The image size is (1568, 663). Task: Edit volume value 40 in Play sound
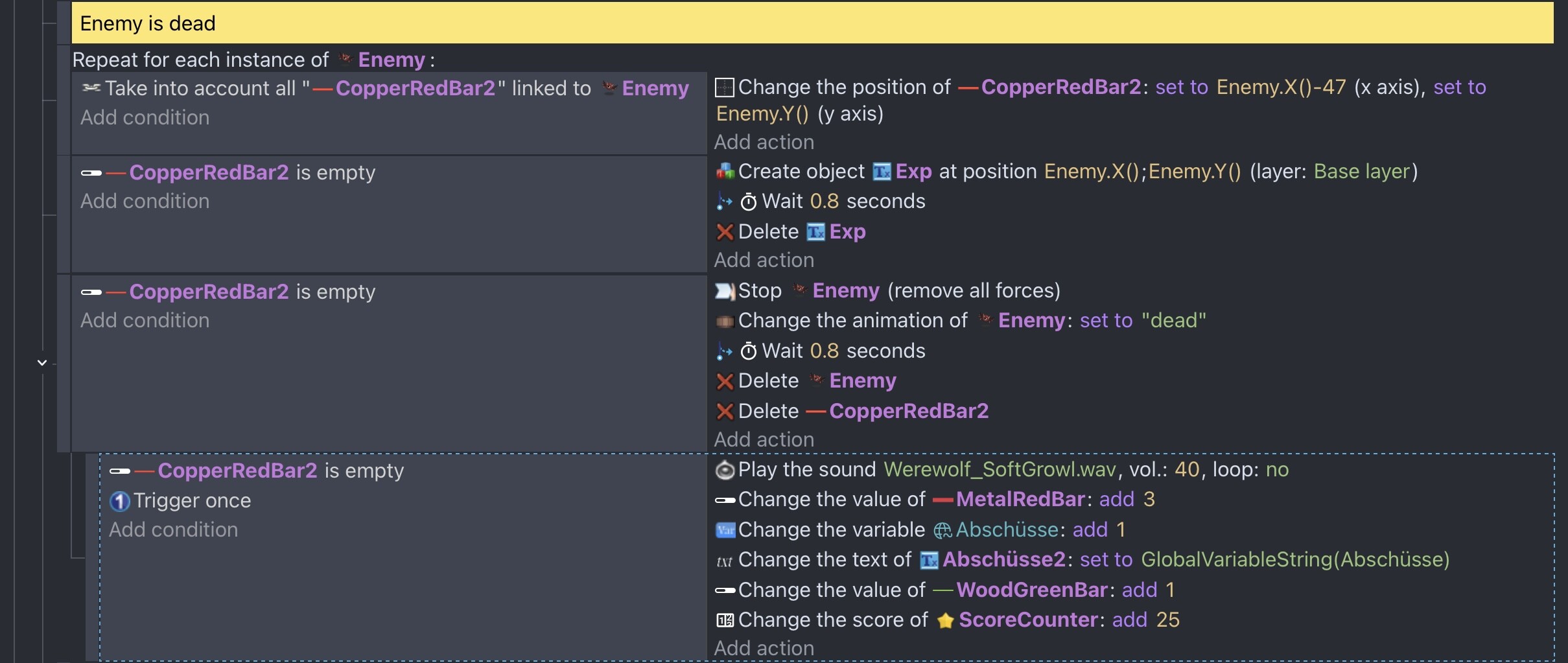point(1187,469)
